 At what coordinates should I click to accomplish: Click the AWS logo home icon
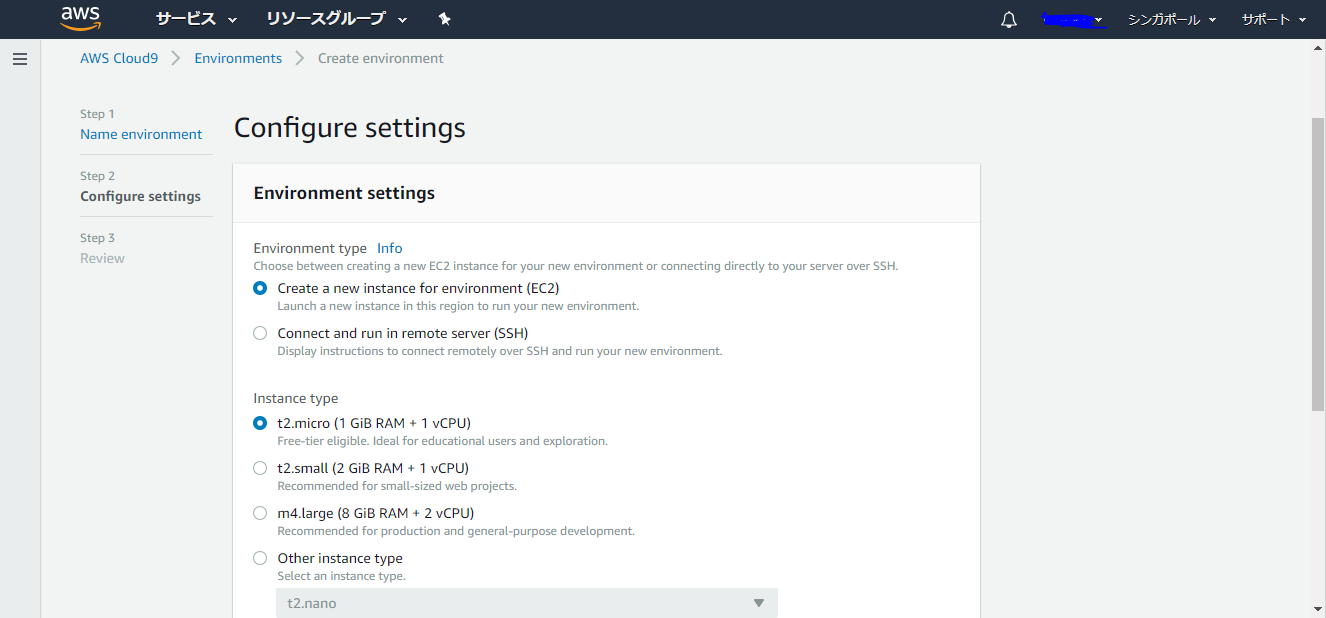[x=80, y=18]
